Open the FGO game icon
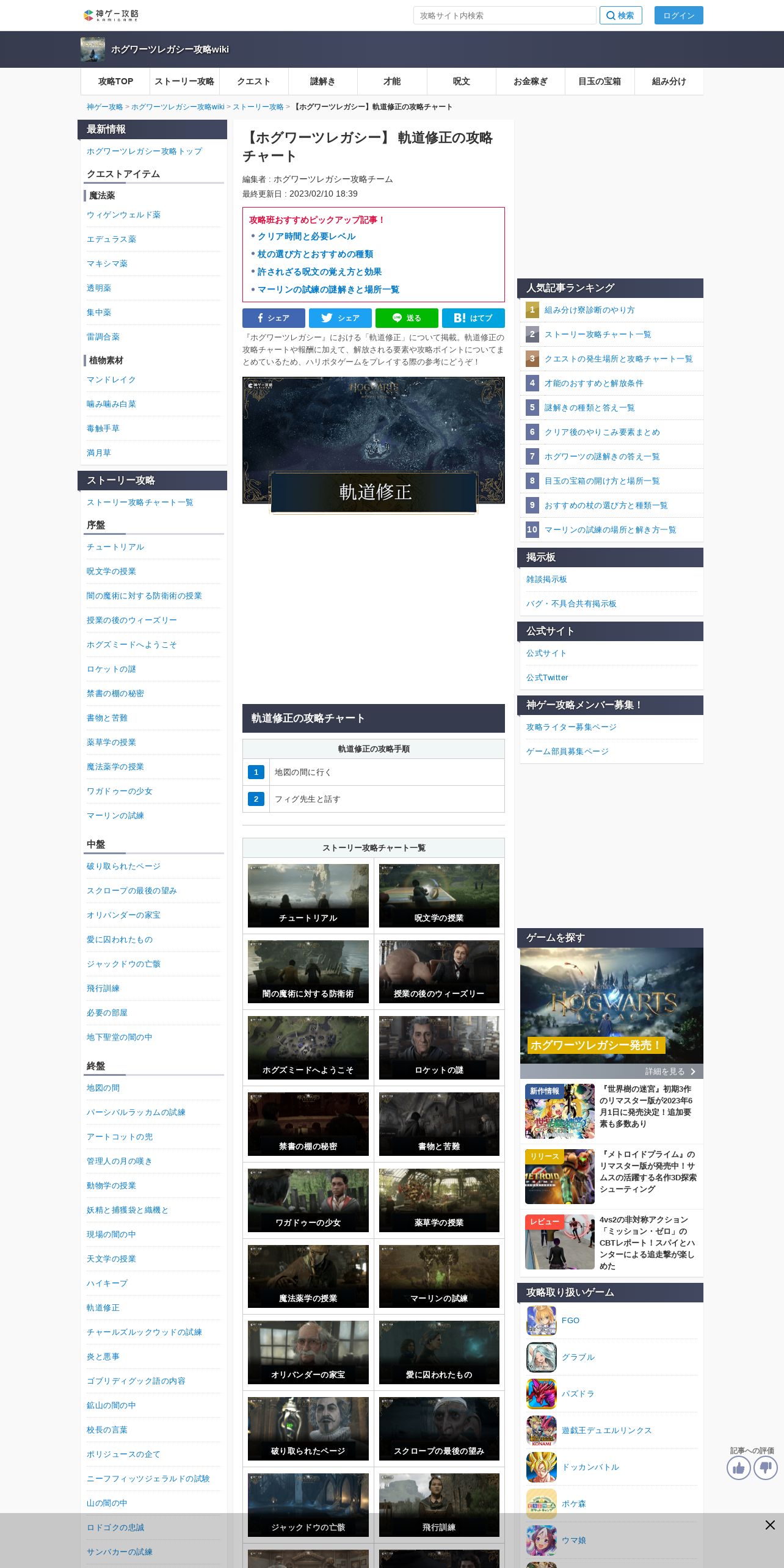The height and width of the screenshot is (1568, 784). coord(542,1321)
